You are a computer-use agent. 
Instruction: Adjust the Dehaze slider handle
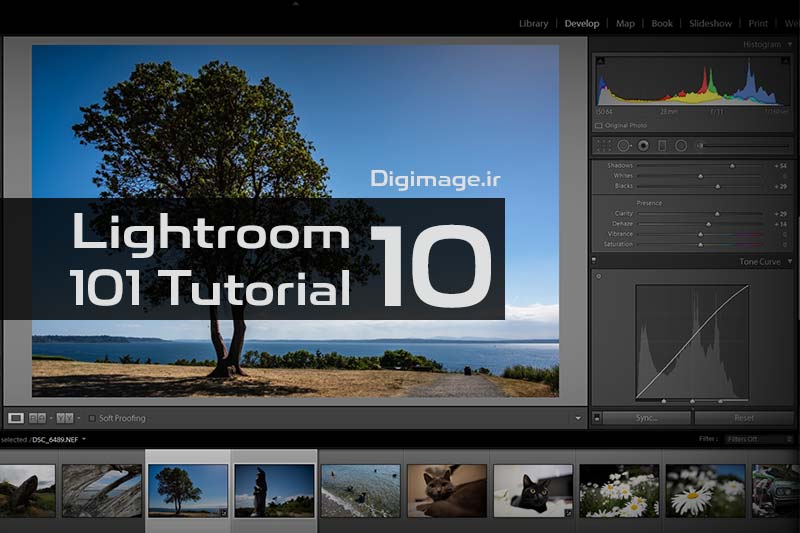point(708,224)
